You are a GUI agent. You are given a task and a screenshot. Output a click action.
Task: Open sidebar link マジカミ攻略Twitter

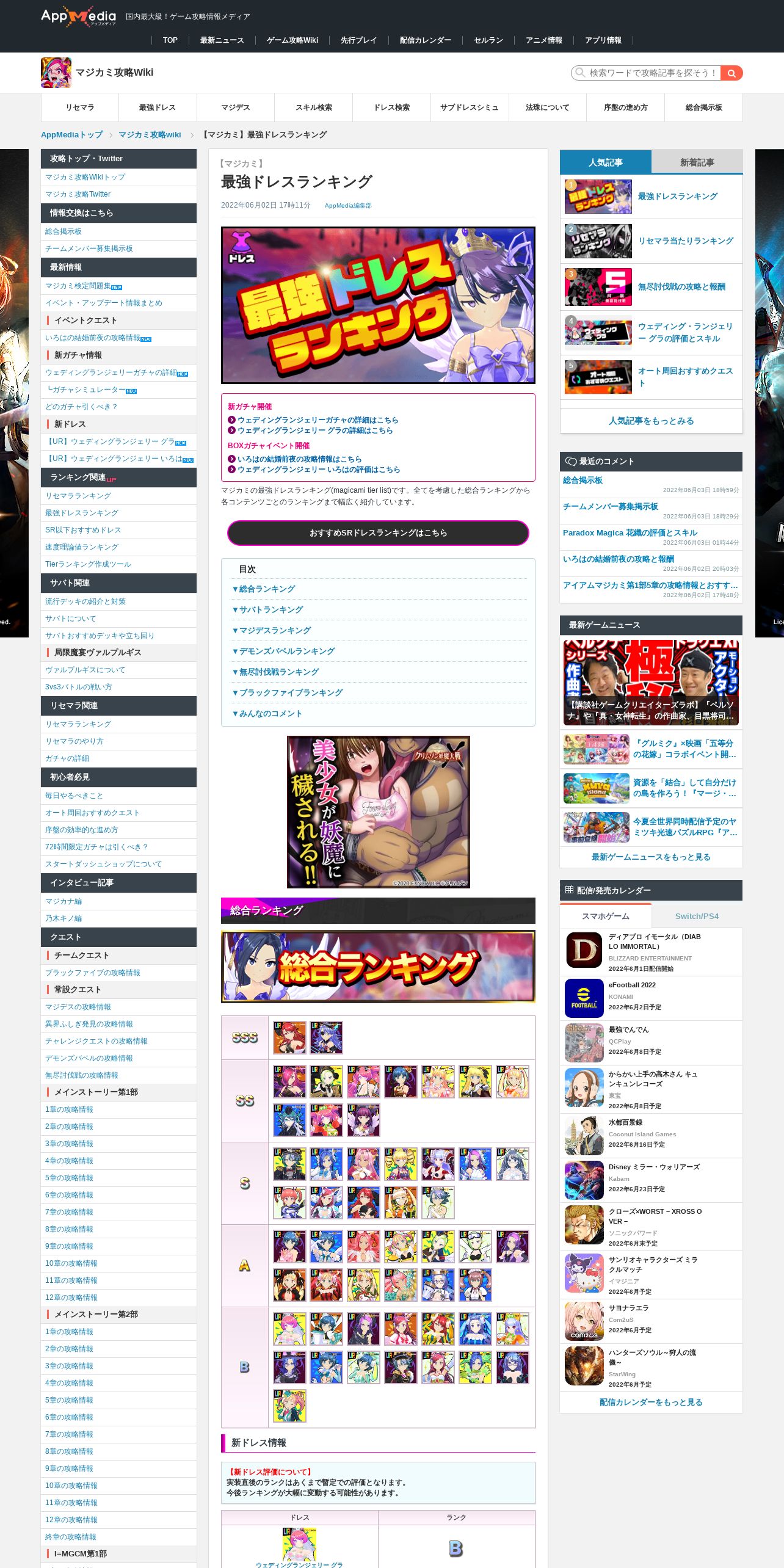tap(78, 194)
